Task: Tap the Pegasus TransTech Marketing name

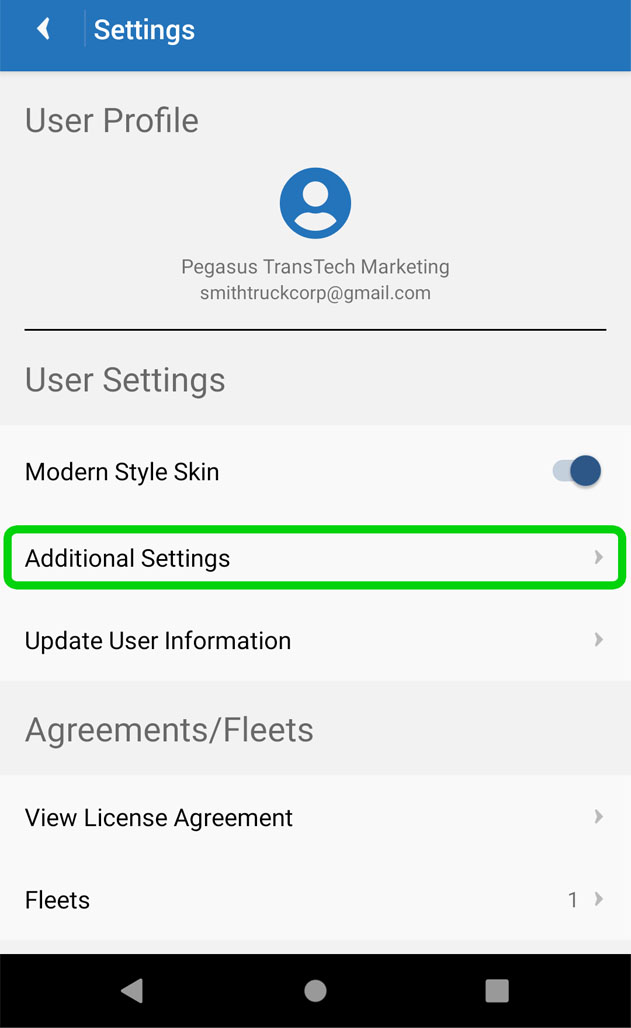Action: pos(315,267)
